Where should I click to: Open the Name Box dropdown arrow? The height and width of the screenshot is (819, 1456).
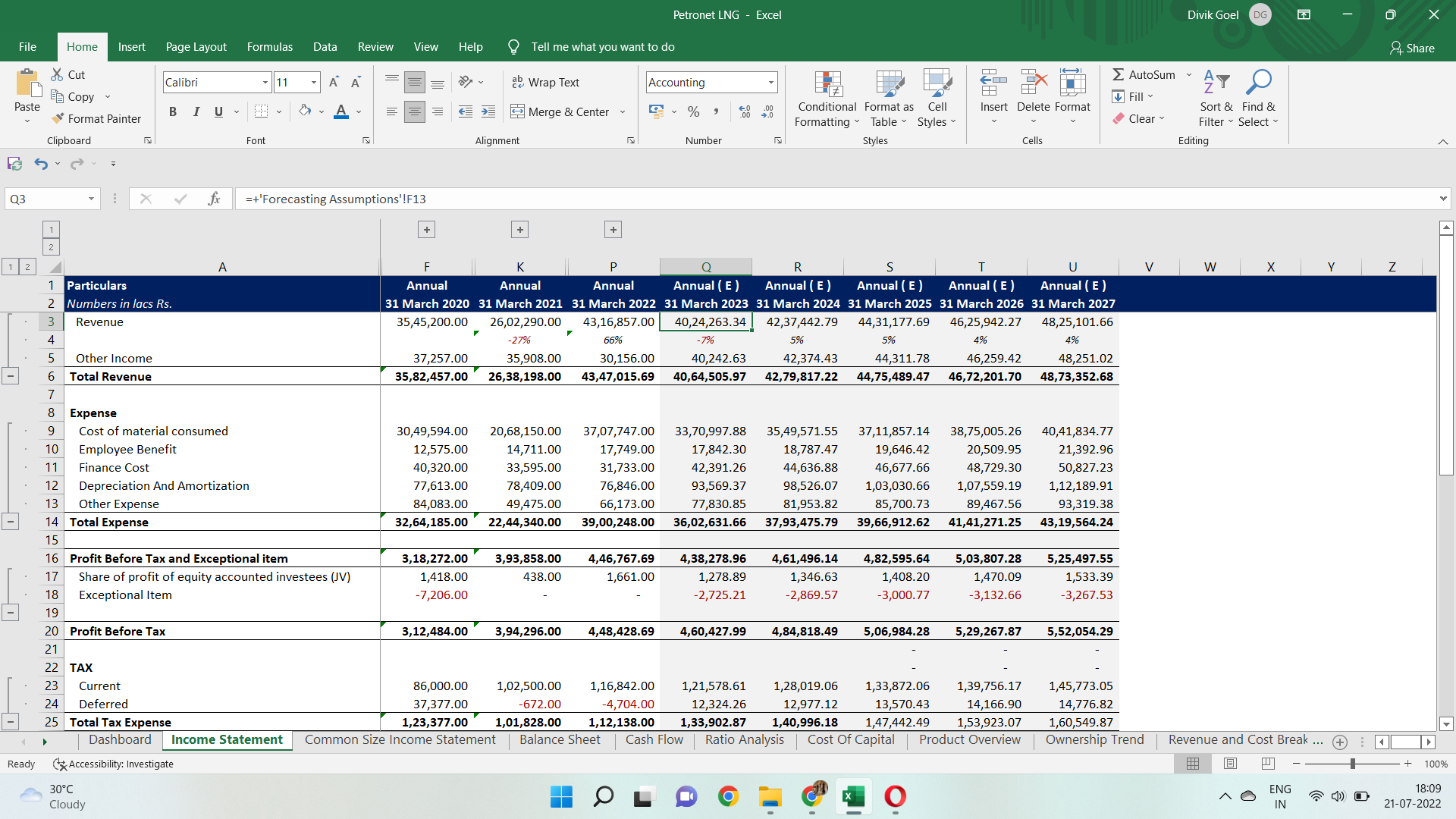click(91, 199)
